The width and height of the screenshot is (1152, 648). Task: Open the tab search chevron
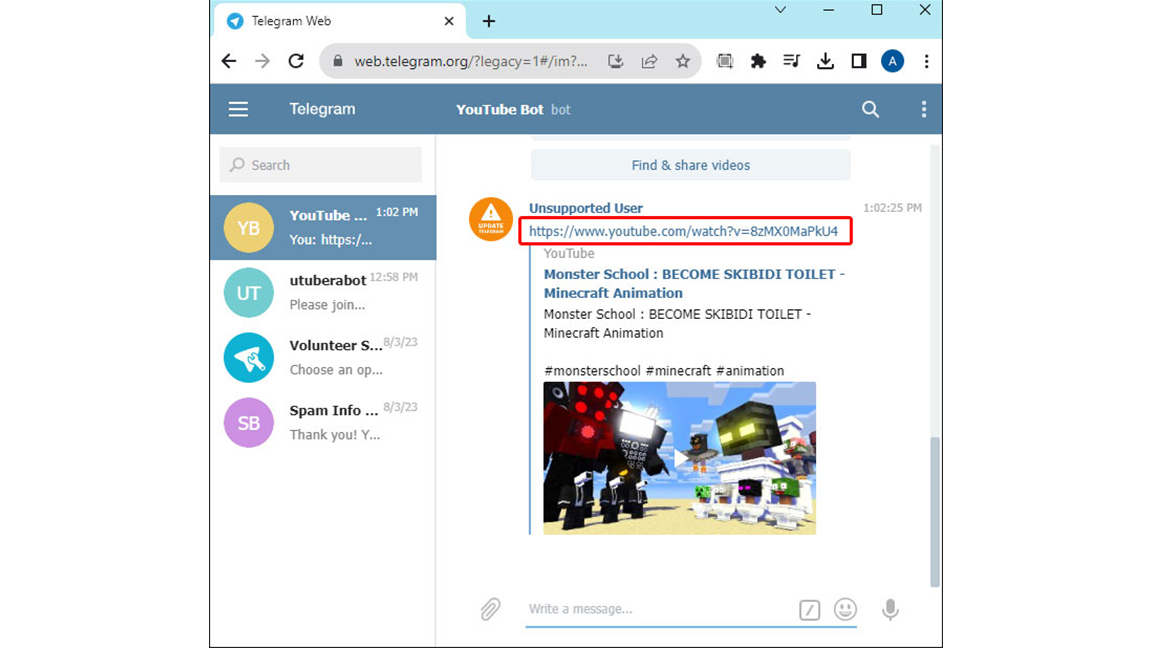(x=780, y=10)
